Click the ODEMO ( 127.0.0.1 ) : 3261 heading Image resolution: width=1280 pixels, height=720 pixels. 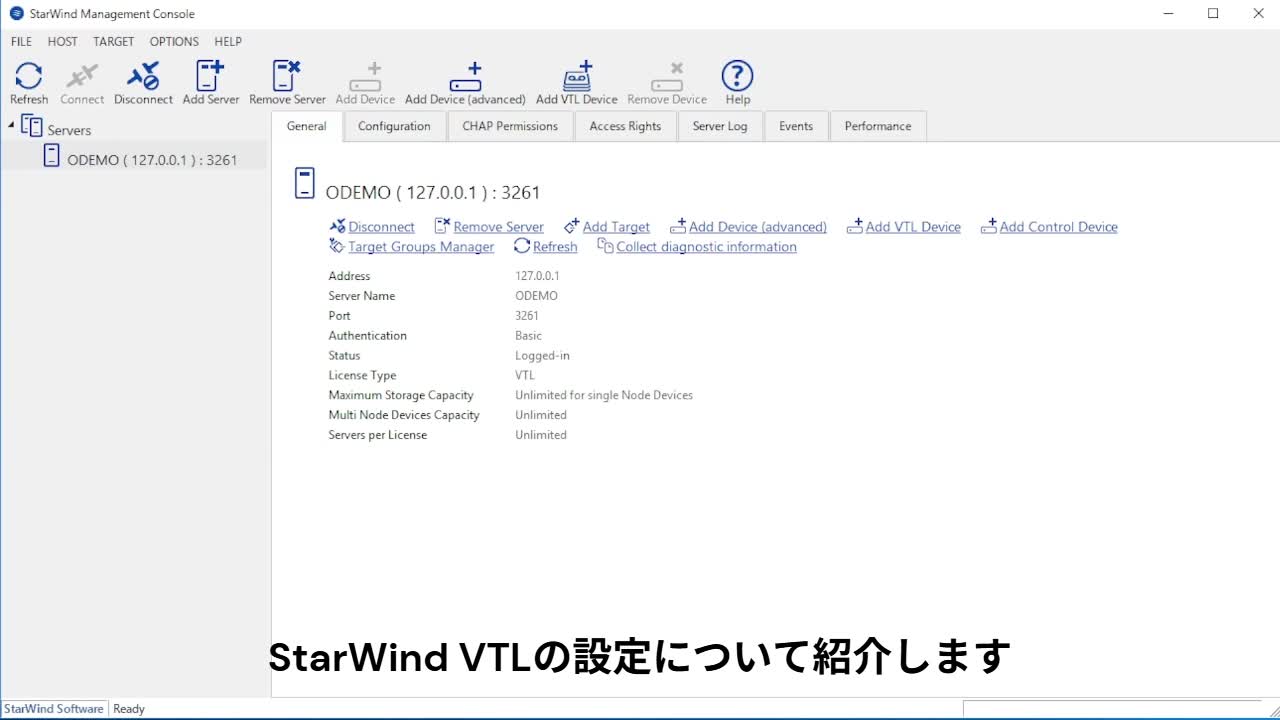pos(433,193)
